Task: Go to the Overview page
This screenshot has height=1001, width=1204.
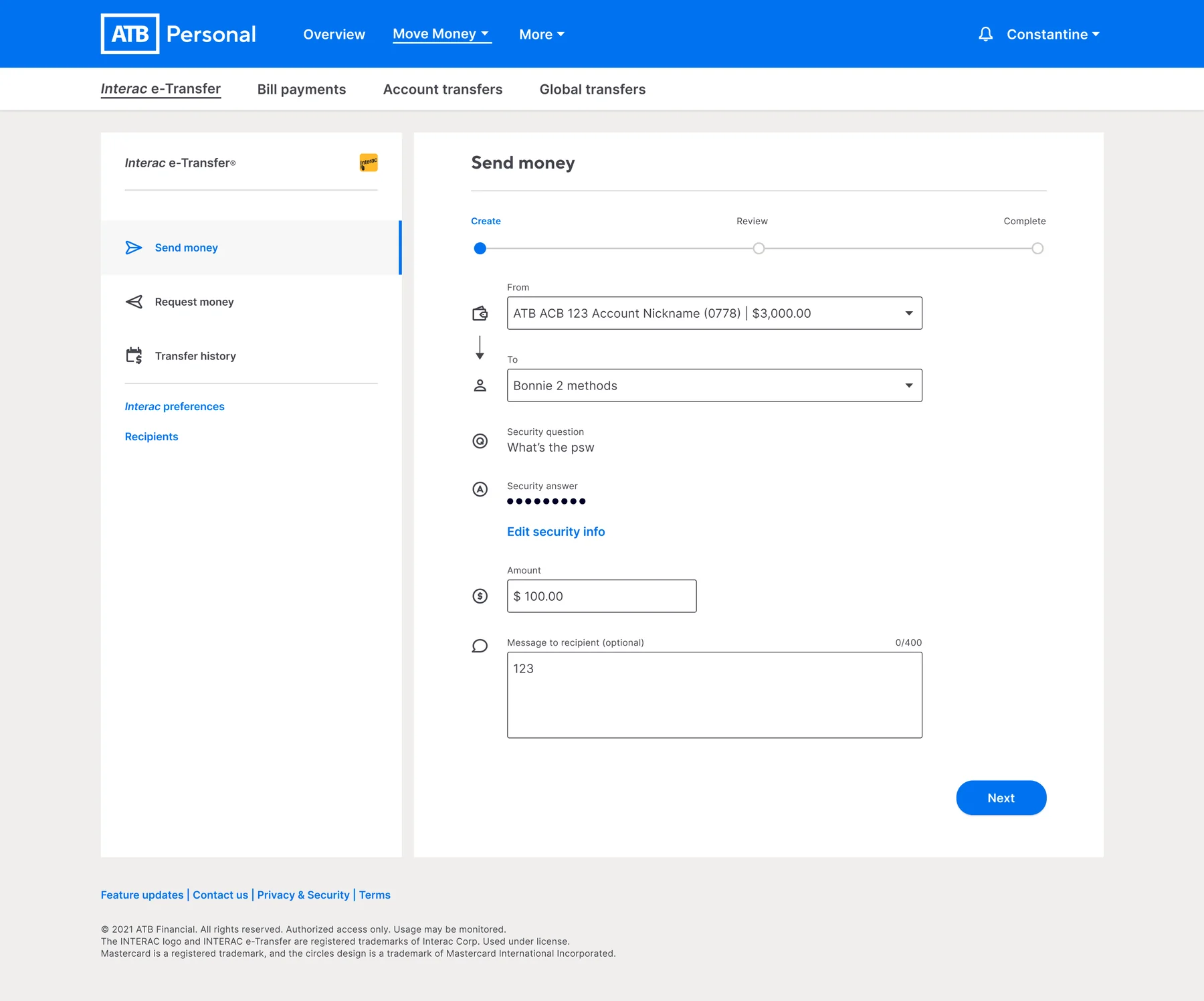Action: click(x=334, y=34)
